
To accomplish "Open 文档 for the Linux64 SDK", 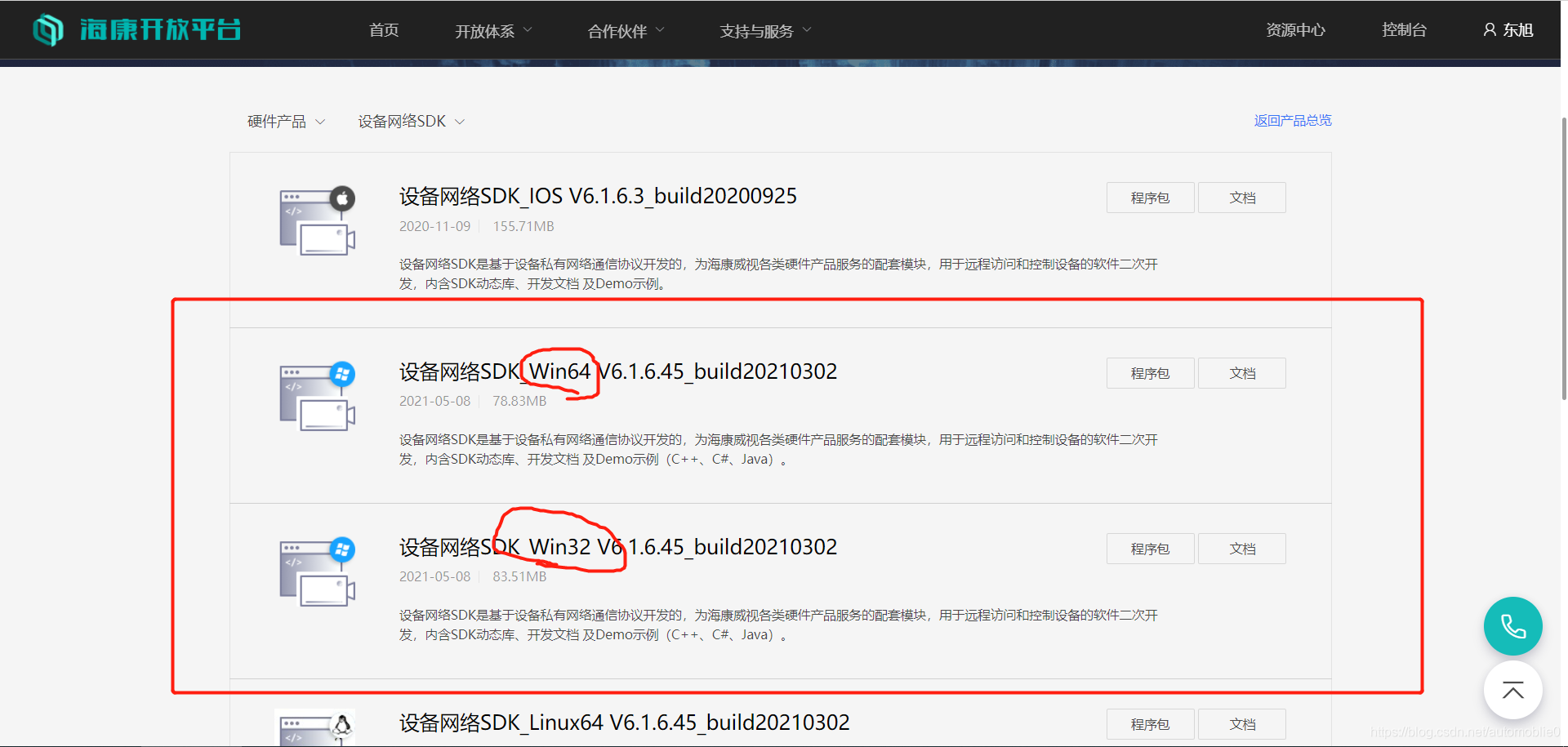I will (x=1242, y=724).
